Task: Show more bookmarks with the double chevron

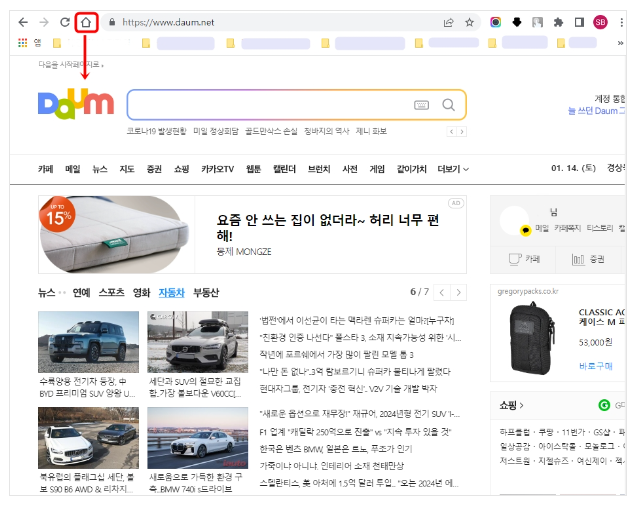Action: (620, 43)
